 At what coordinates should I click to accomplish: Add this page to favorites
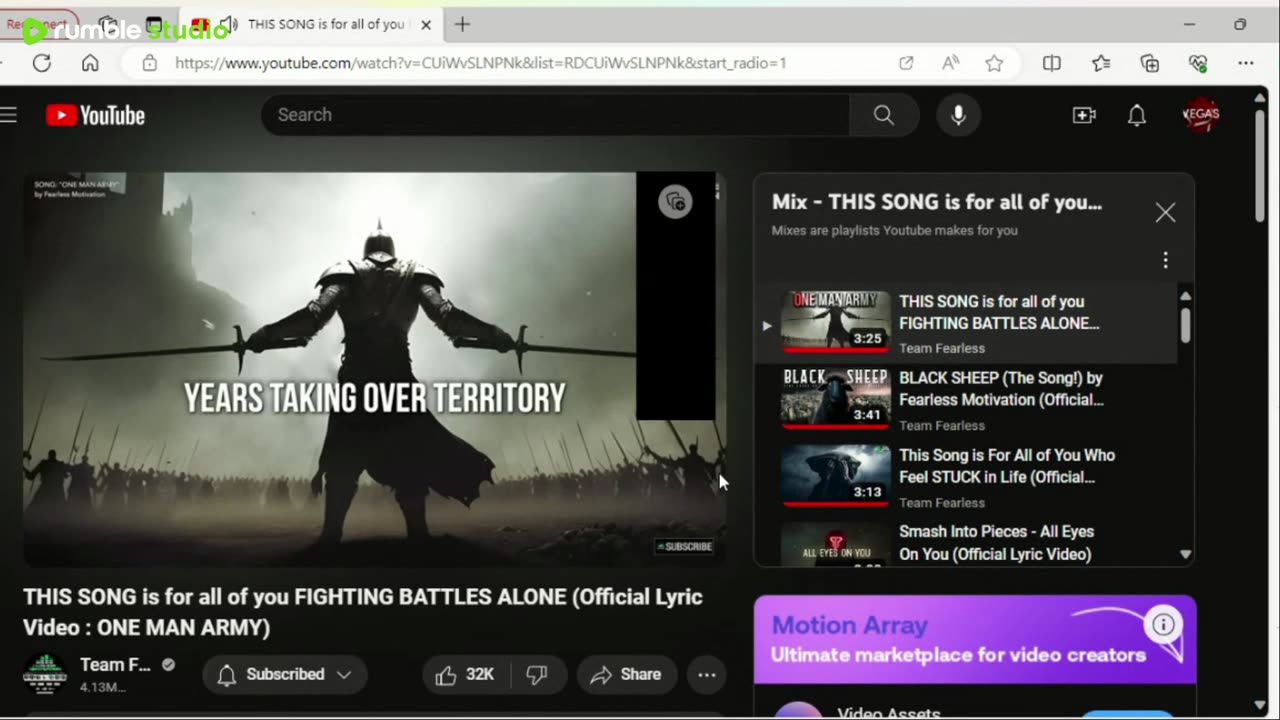pos(994,63)
